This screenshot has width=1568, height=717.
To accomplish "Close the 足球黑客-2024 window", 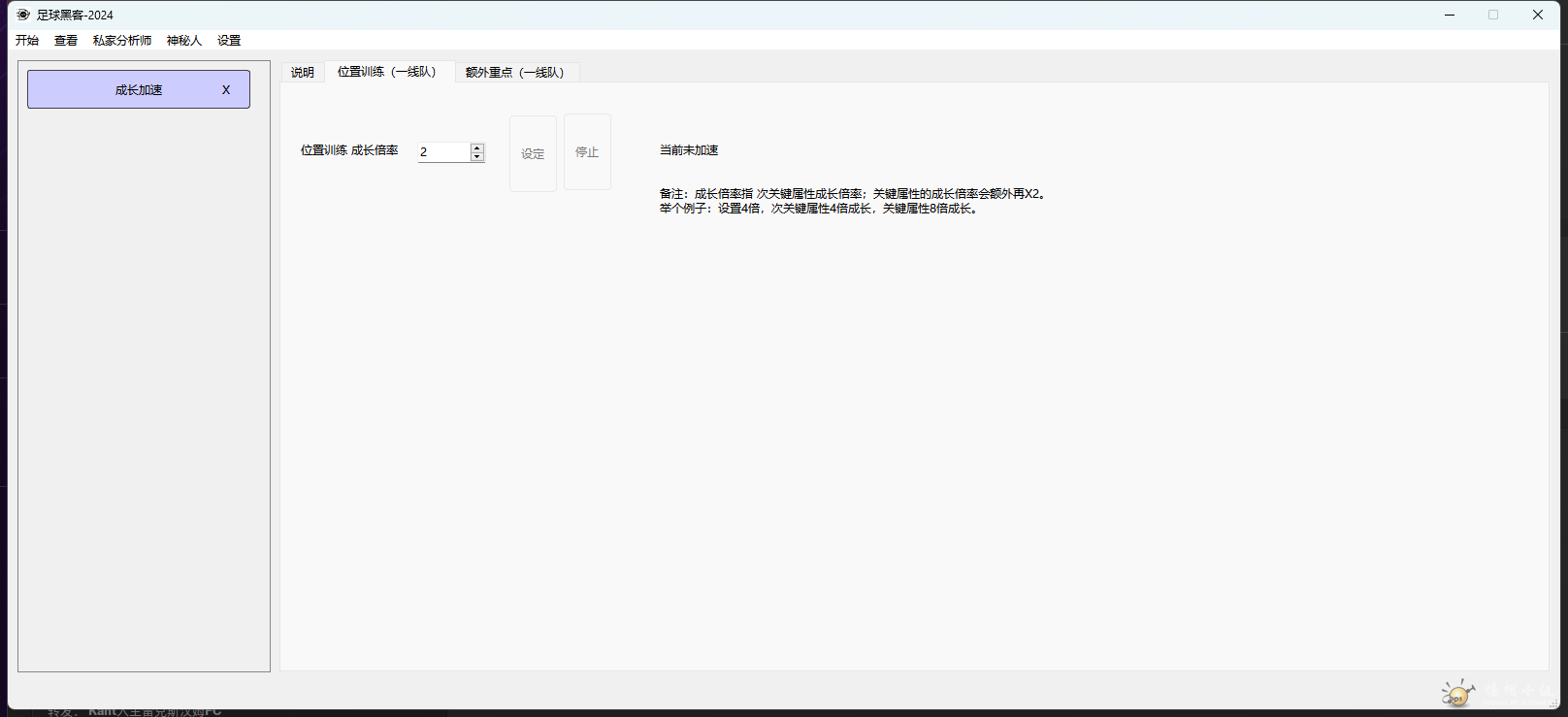I will [x=1538, y=15].
